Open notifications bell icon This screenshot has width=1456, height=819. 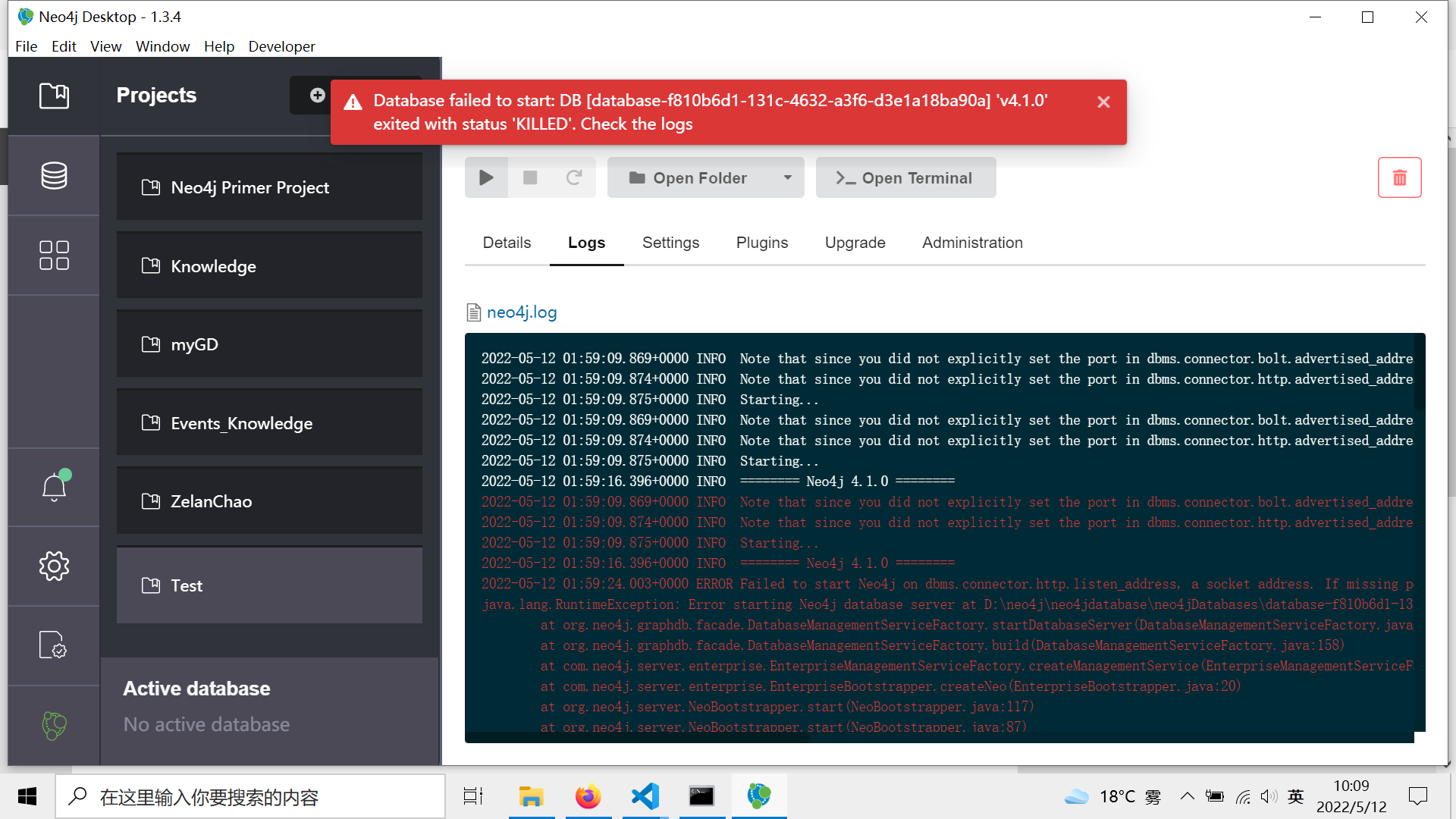point(54,486)
